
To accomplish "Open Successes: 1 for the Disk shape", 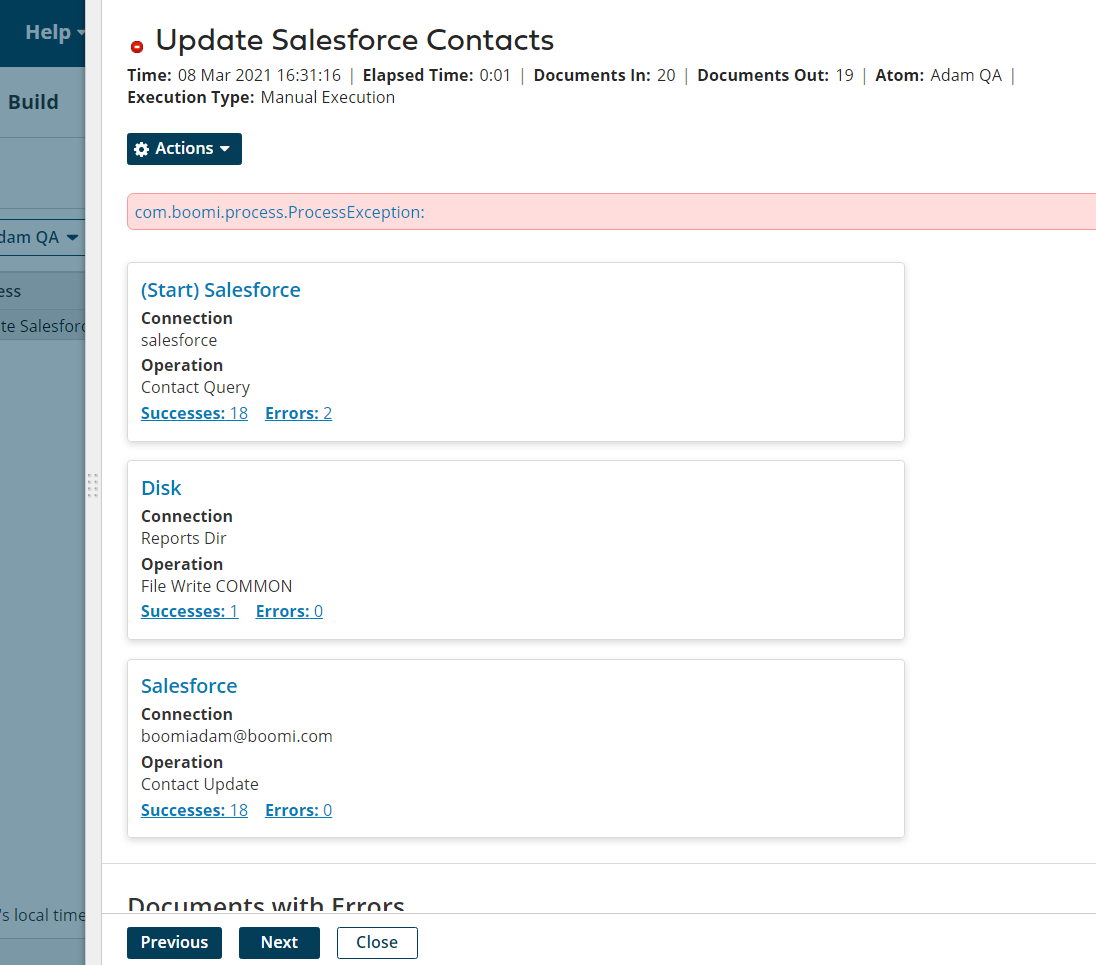I will (190, 610).
